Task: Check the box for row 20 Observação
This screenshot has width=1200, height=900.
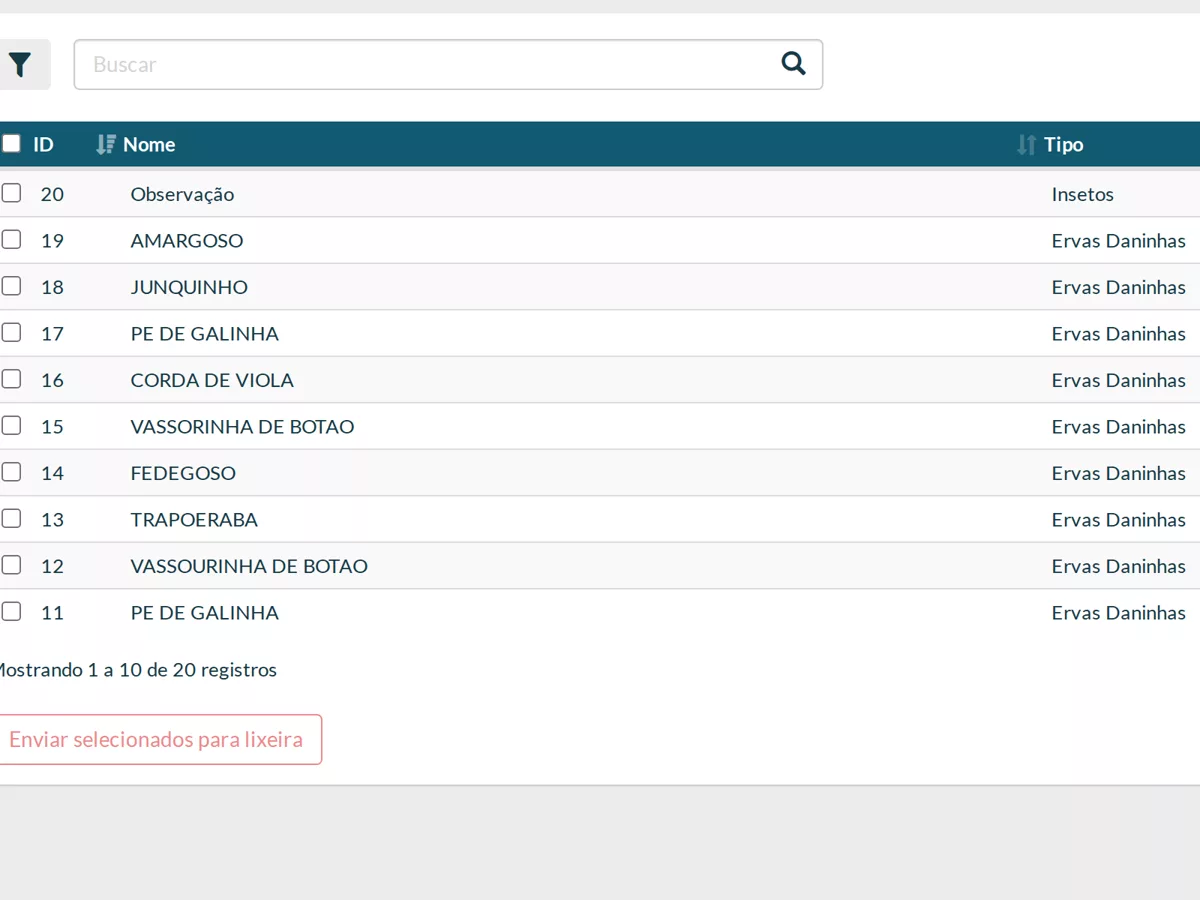Action: tap(11, 193)
